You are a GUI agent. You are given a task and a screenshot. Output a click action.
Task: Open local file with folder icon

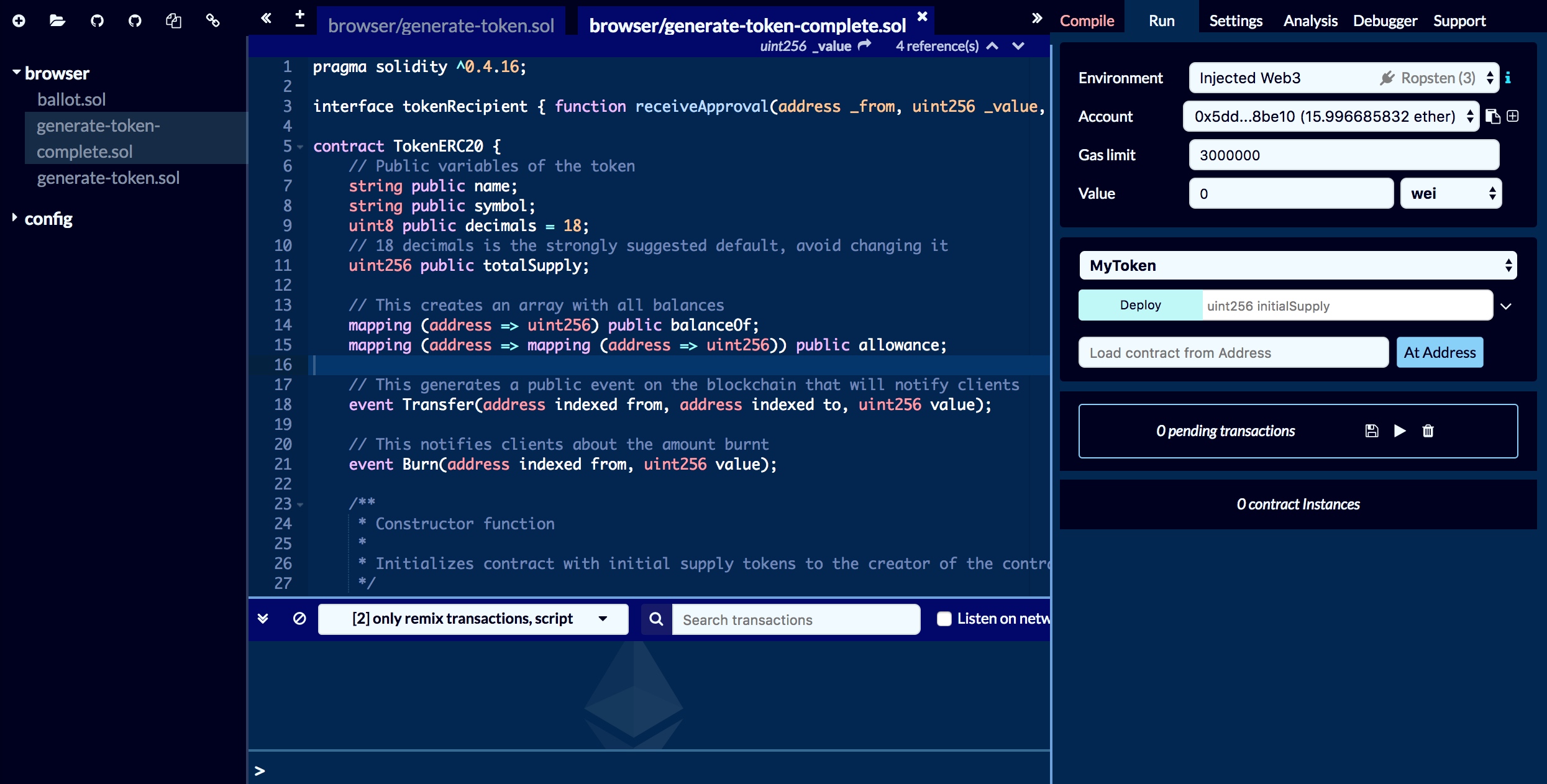coord(57,21)
